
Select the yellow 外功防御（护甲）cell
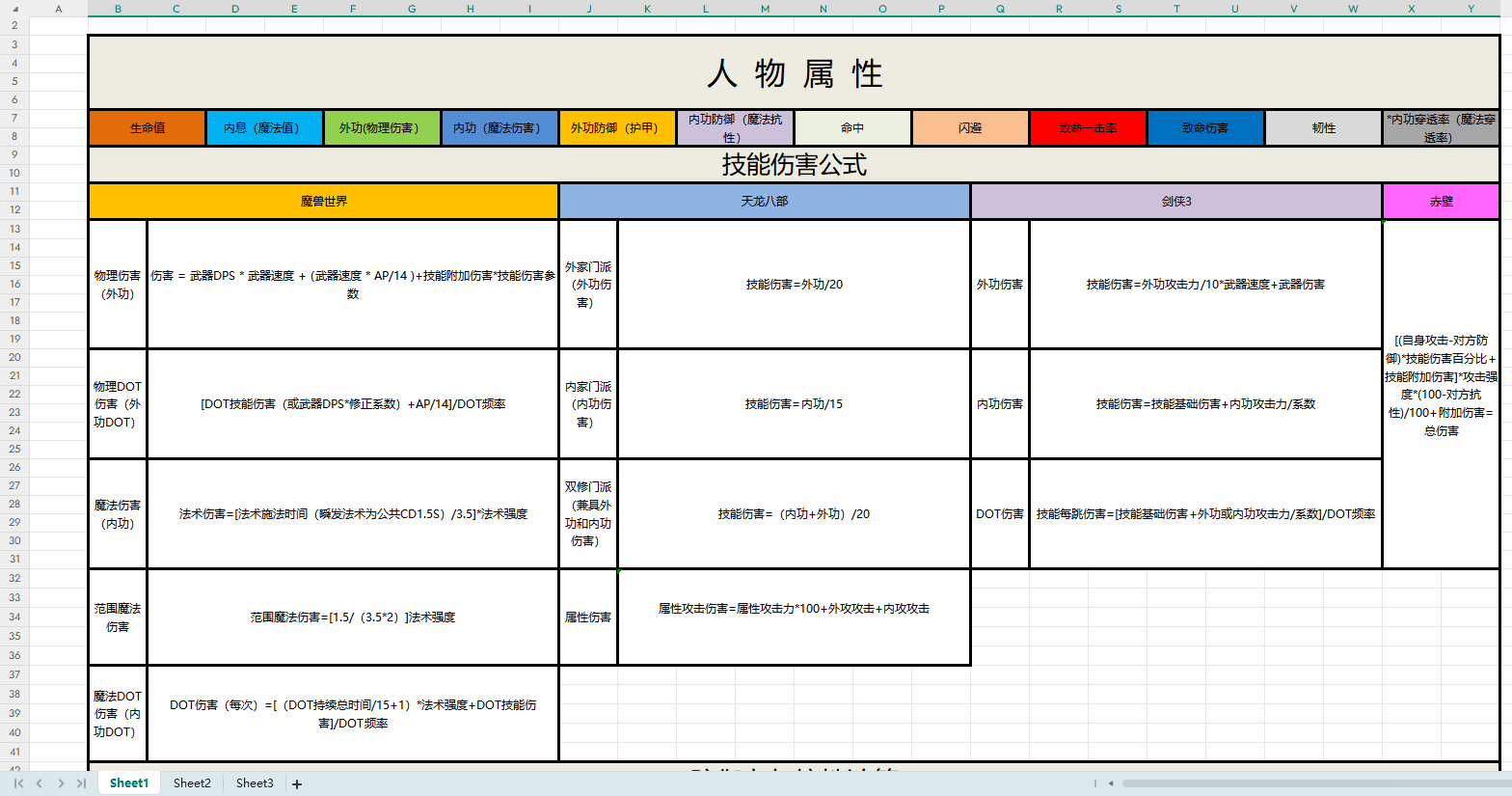click(617, 127)
